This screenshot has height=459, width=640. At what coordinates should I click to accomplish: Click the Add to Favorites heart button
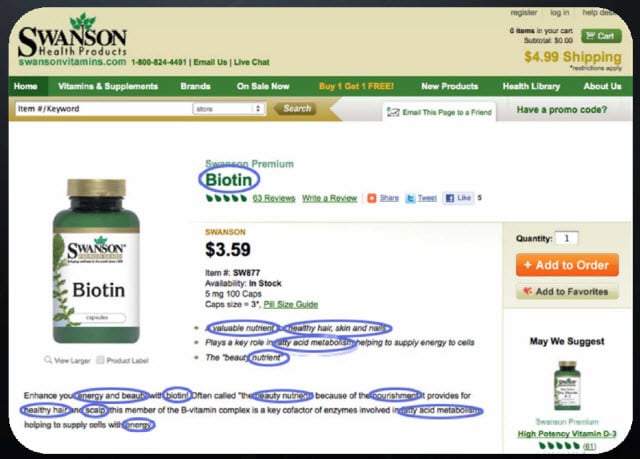567,291
